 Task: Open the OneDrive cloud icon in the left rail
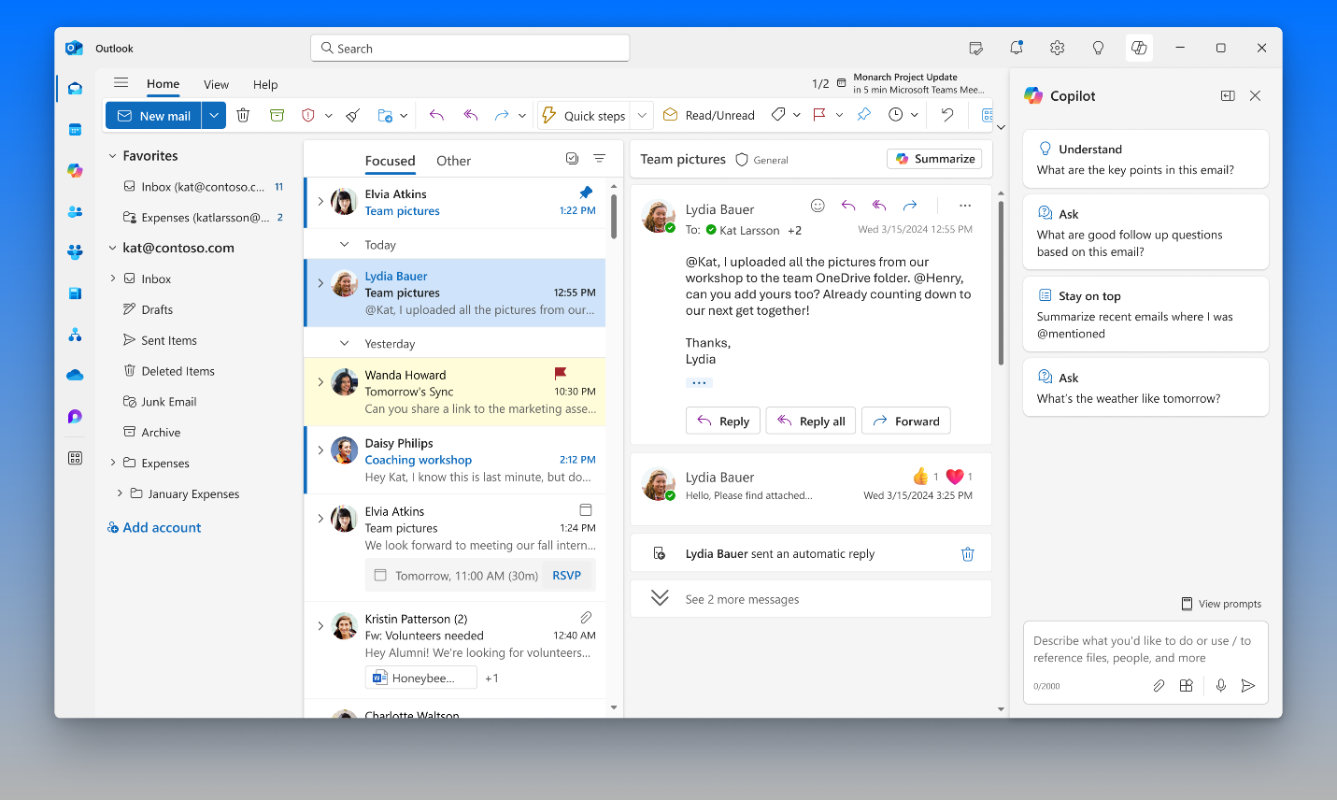pyautogui.click(x=75, y=375)
